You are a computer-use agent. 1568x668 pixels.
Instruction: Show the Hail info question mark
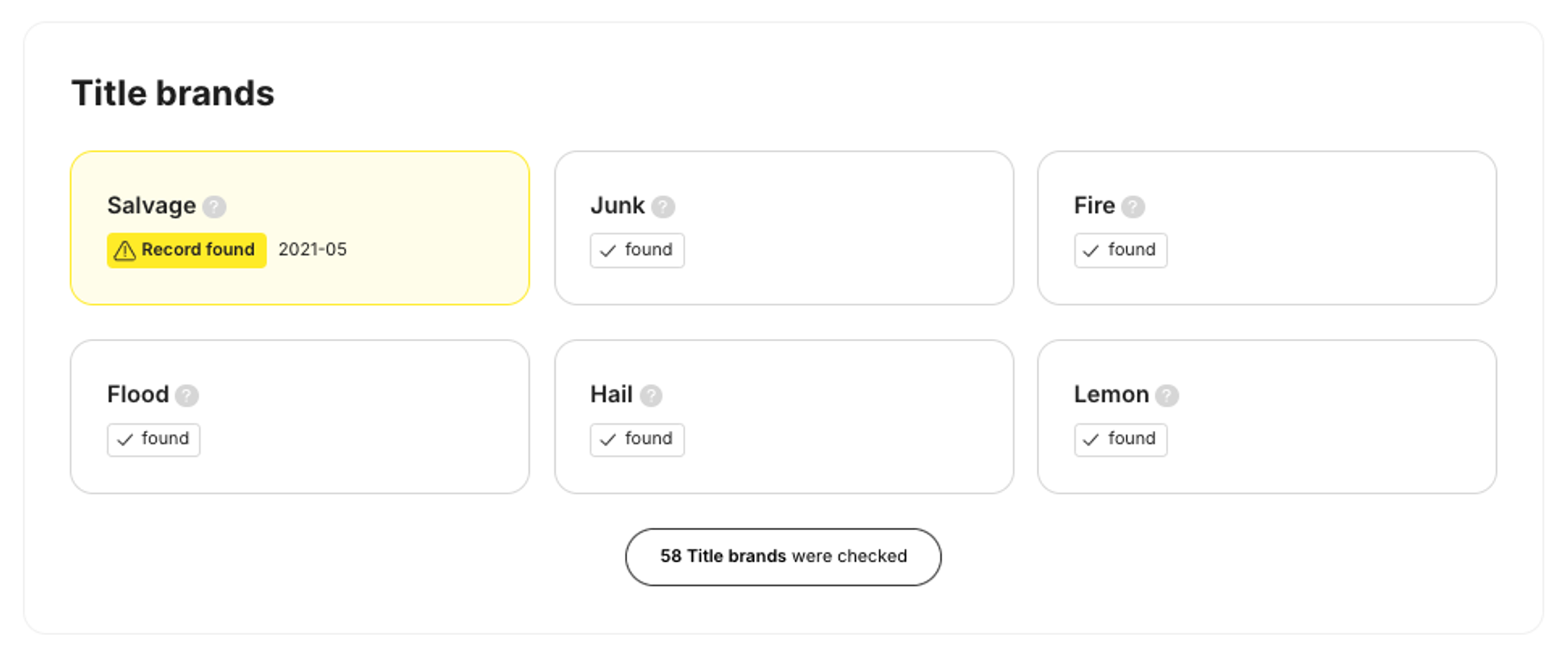click(x=651, y=396)
